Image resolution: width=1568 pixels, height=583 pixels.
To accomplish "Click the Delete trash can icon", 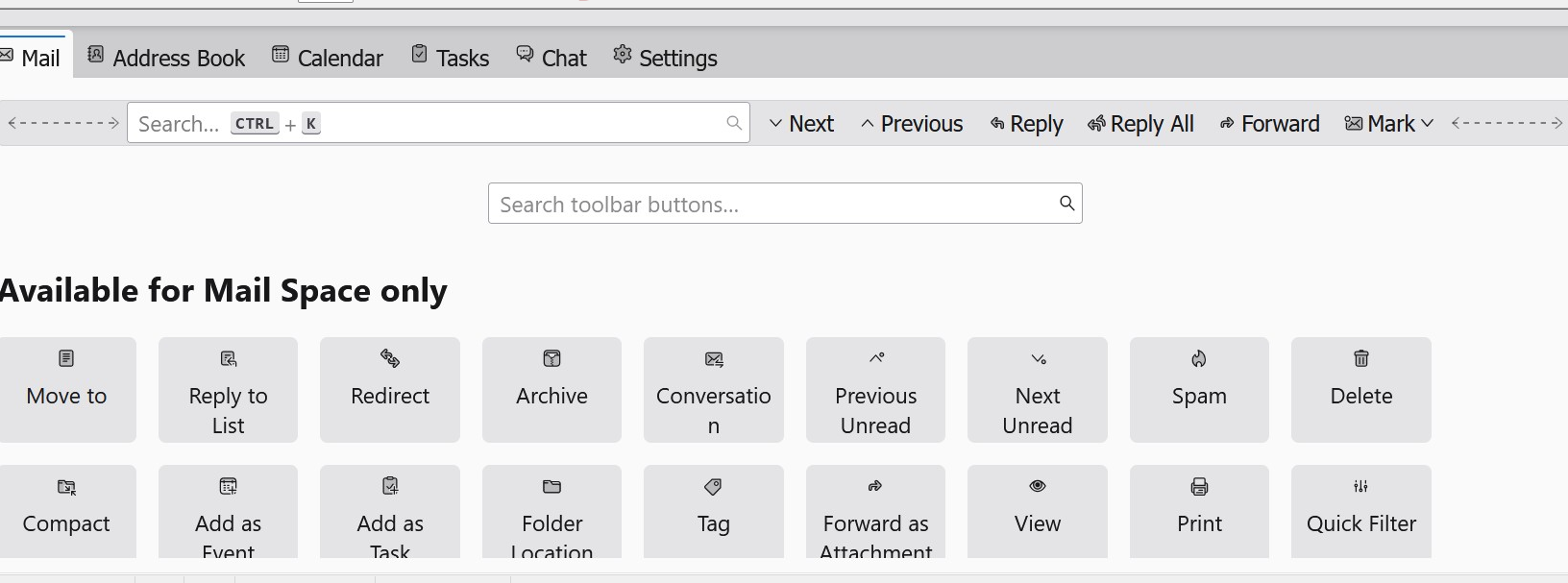I will pos(1360,359).
